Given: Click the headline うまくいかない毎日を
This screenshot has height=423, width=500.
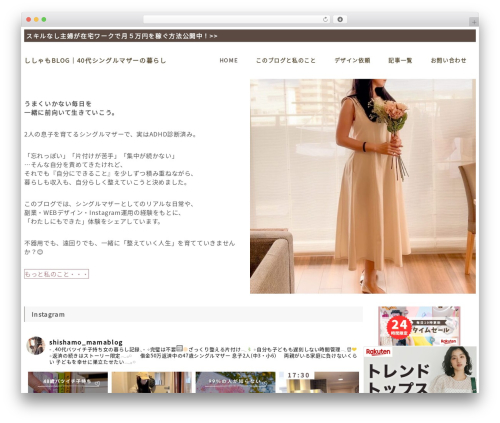Looking at the screenshot, I should pyautogui.click(x=58, y=104).
